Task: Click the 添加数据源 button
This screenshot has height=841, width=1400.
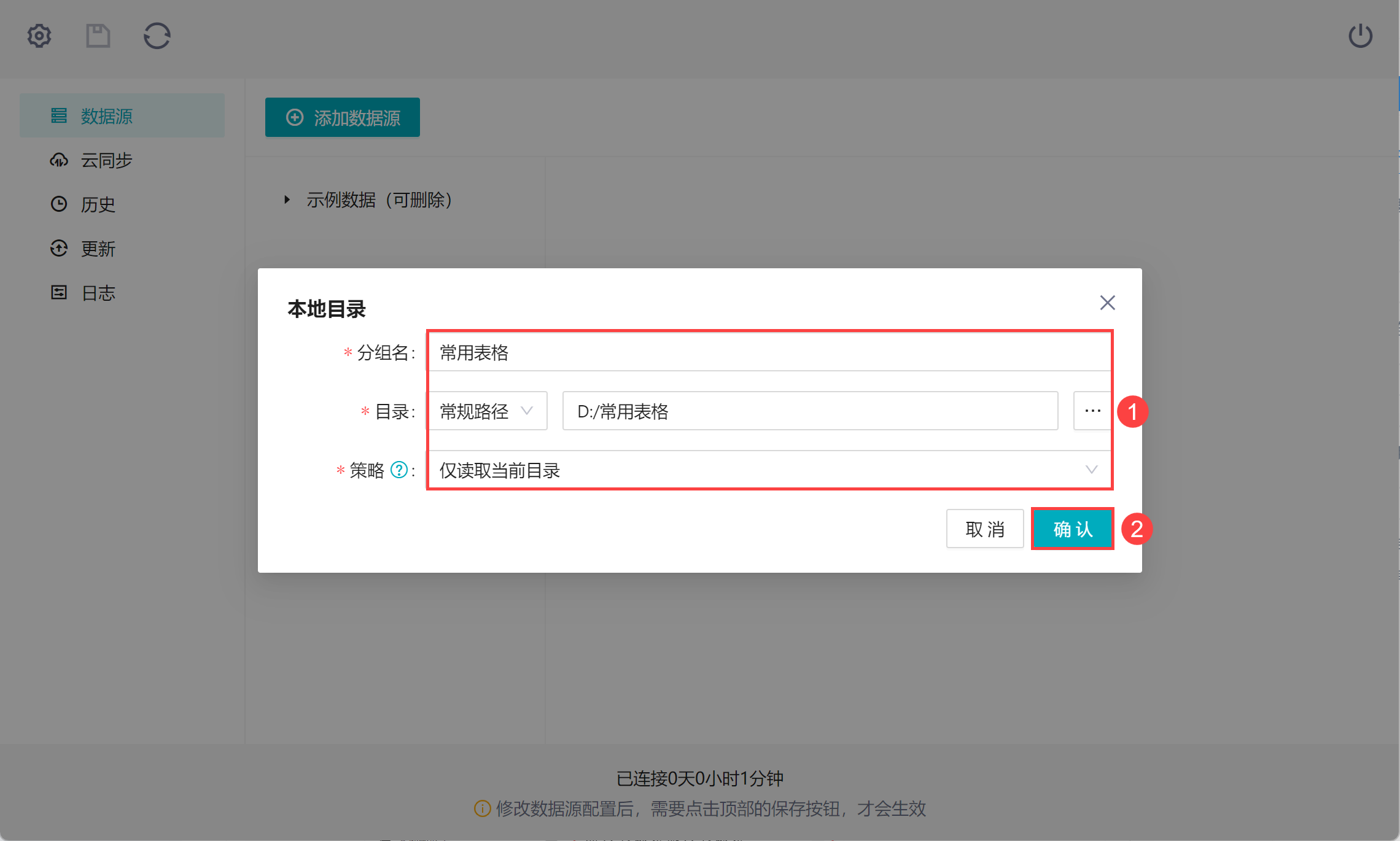Action: tap(343, 117)
